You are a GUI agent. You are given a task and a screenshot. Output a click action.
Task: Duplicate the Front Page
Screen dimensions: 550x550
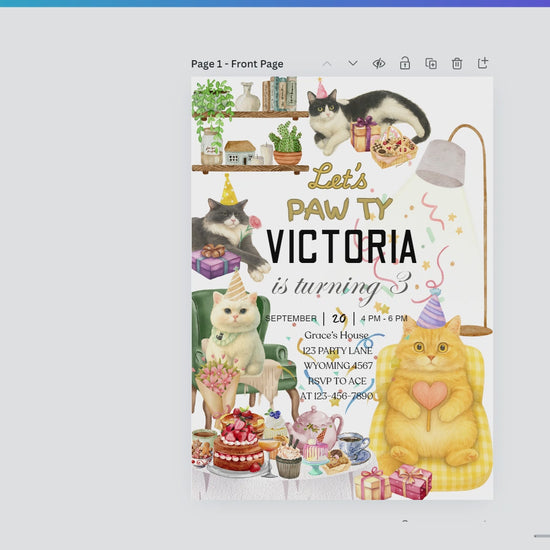(x=431, y=63)
